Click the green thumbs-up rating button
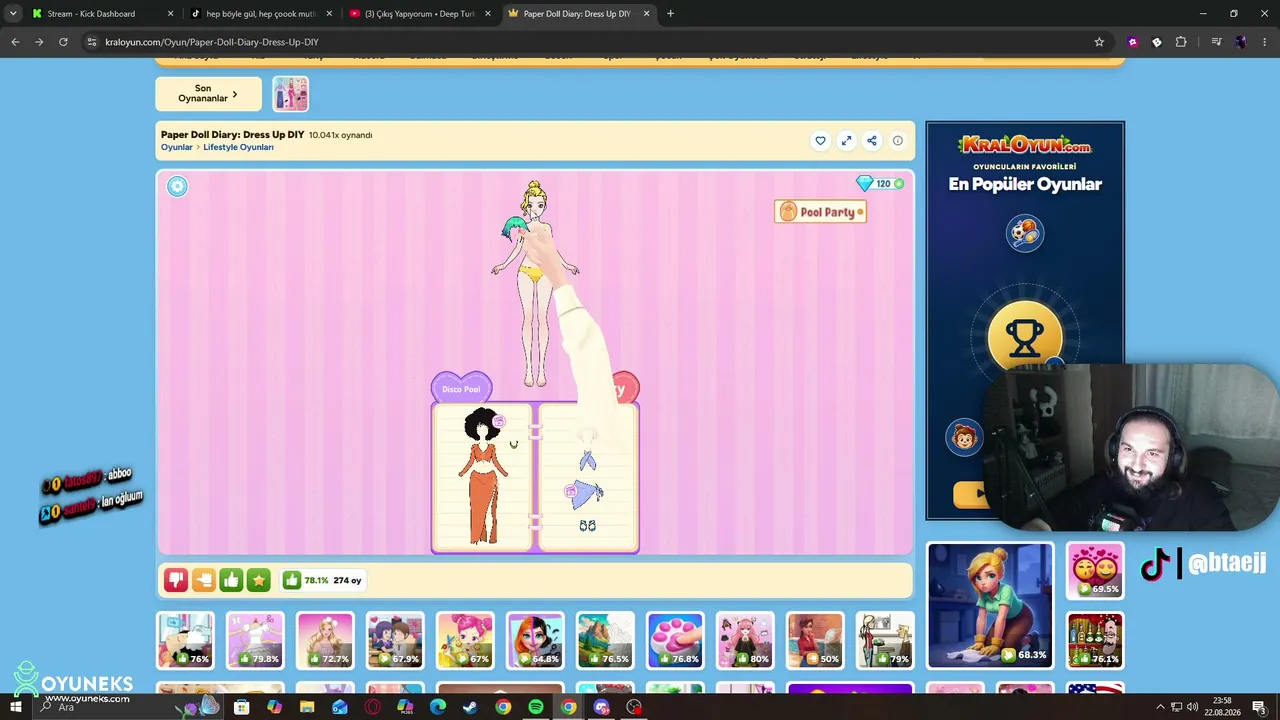Image resolution: width=1280 pixels, height=720 pixels. [x=231, y=580]
